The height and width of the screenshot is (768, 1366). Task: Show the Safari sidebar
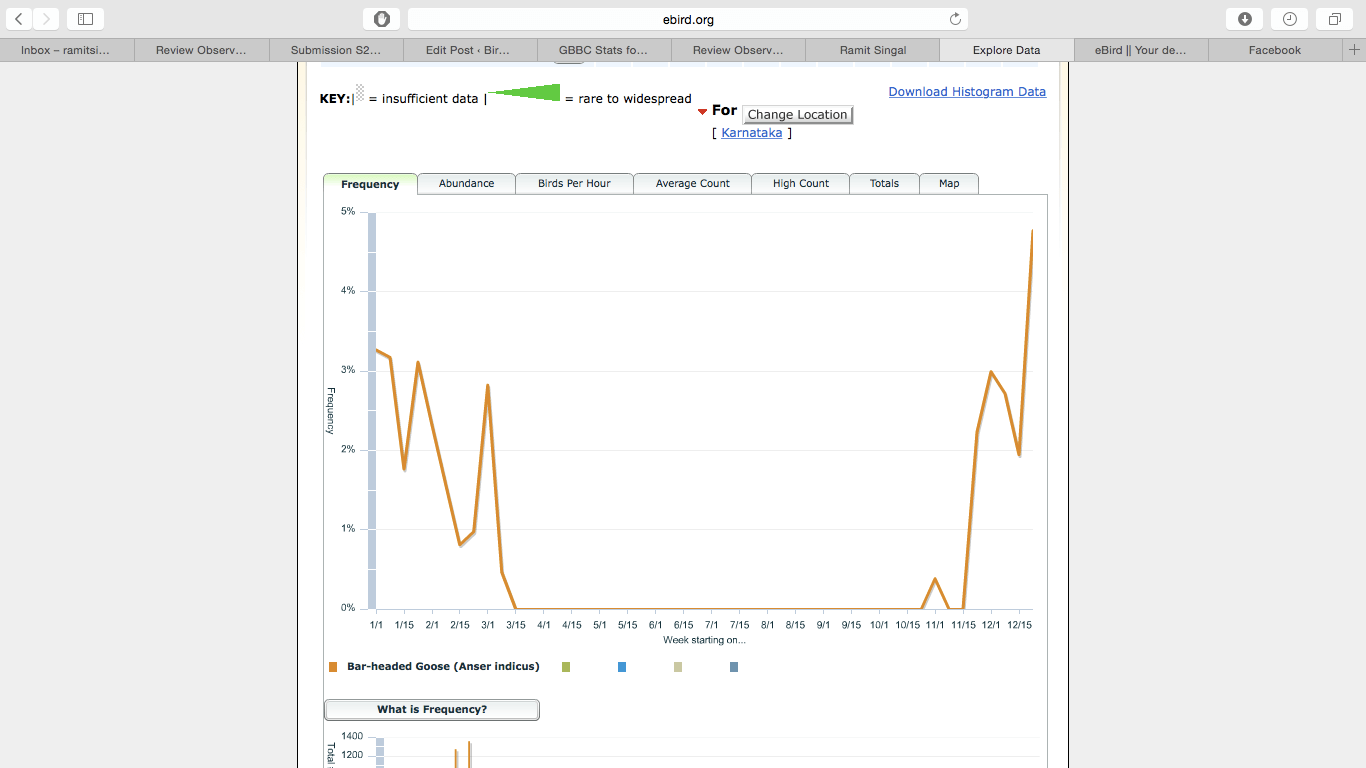tap(85, 19)
